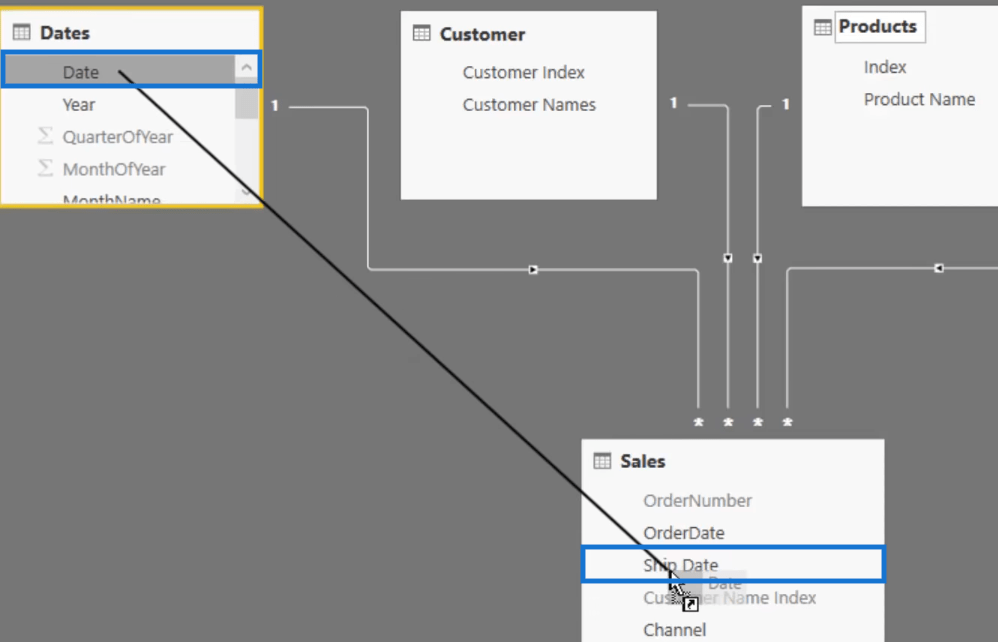Screen dimensions: 998x642
Task: Select the Customer Index field
Action: coord(524,73)
